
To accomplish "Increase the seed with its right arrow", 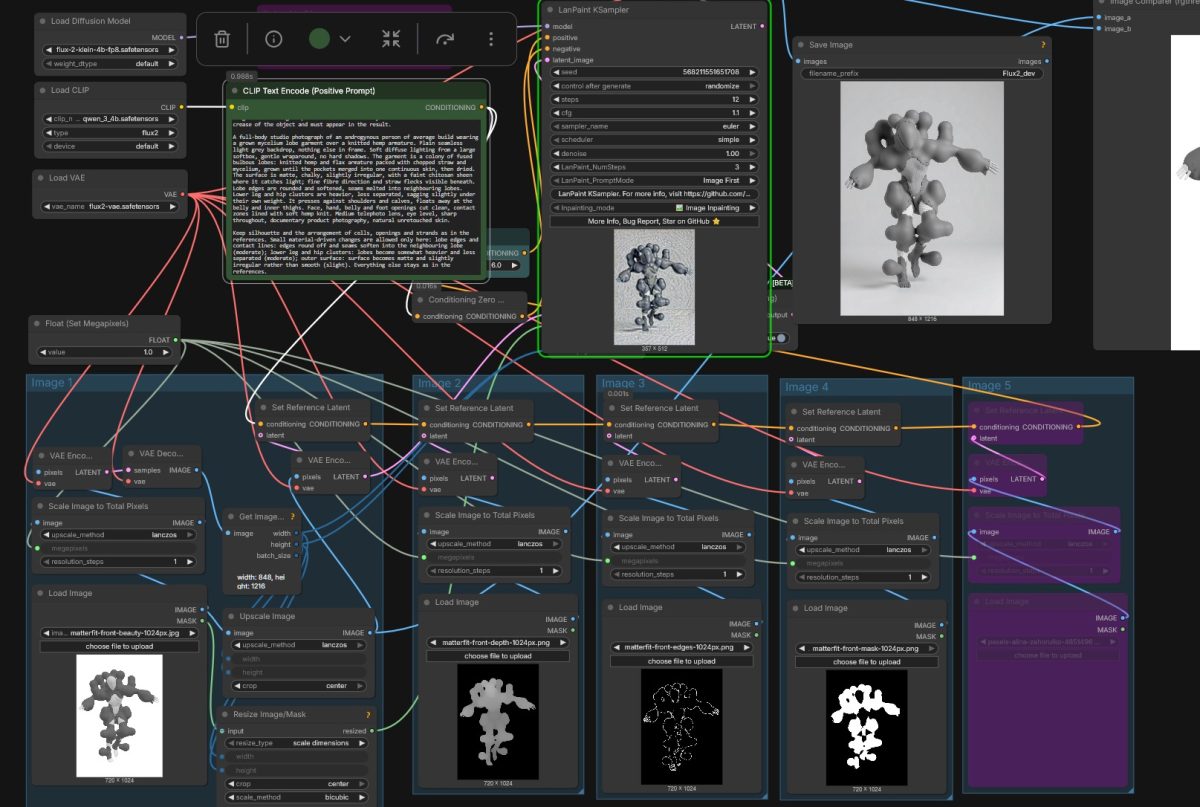I will pyautogui.click(x=753, y=72).
